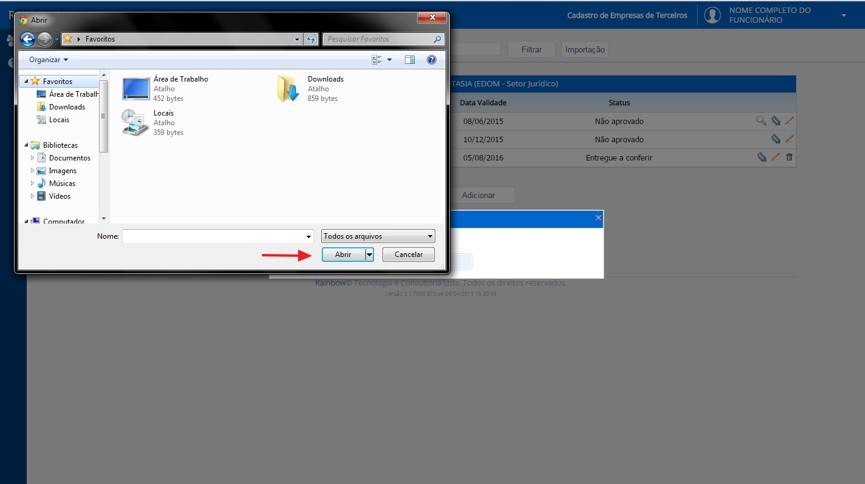This screenshot has width=865, height=484.
Task: Click the back arrow navigation button
Action: click(x=27, y=39)
